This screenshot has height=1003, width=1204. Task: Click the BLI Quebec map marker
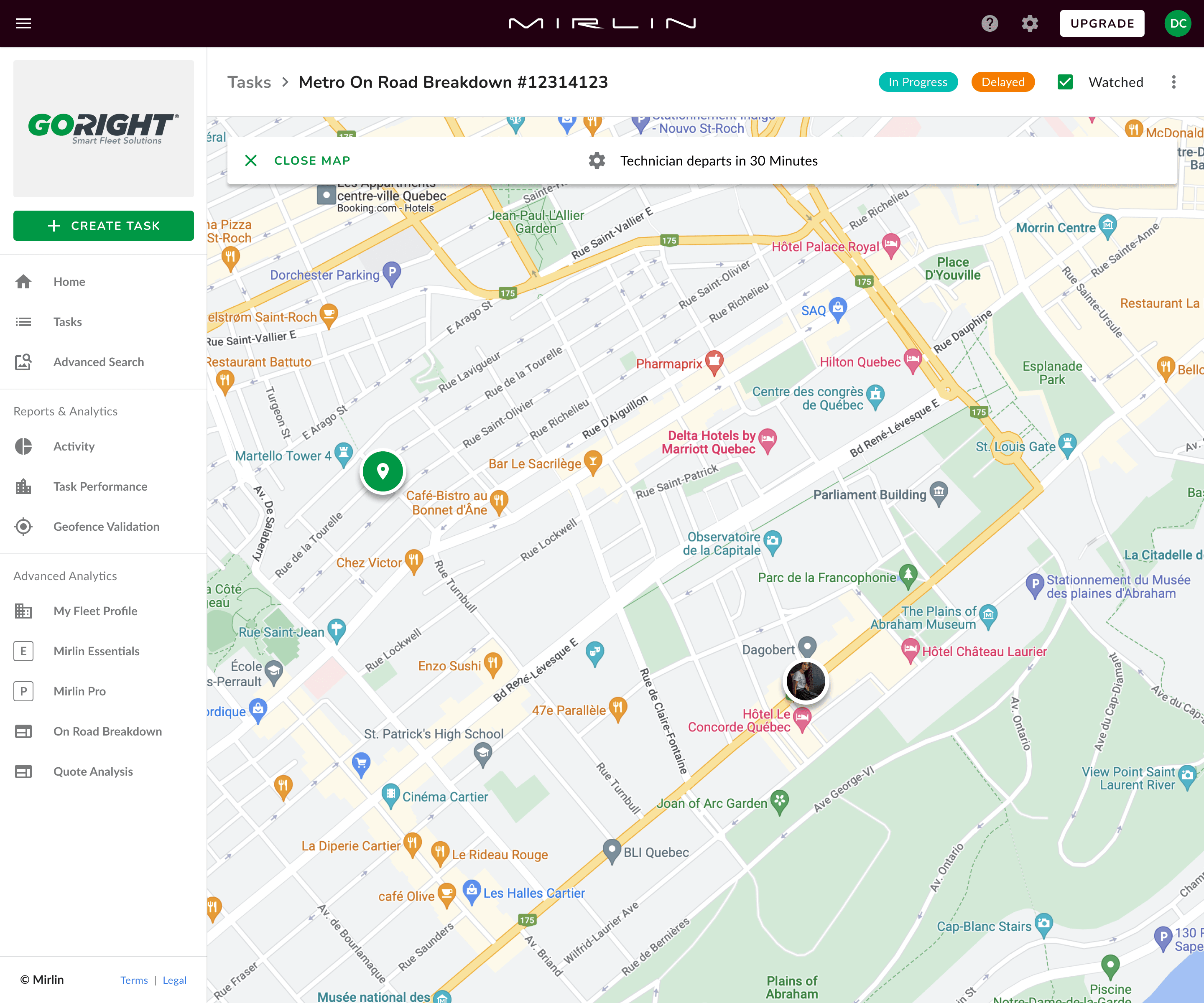click(612, 851)
